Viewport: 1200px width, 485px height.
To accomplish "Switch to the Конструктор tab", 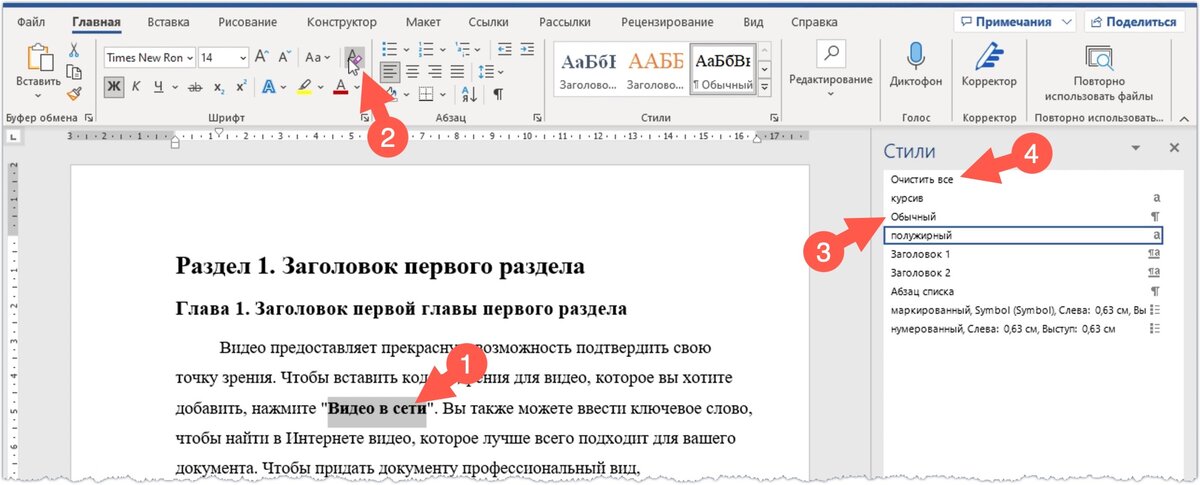I will click(x=342, y=21).
